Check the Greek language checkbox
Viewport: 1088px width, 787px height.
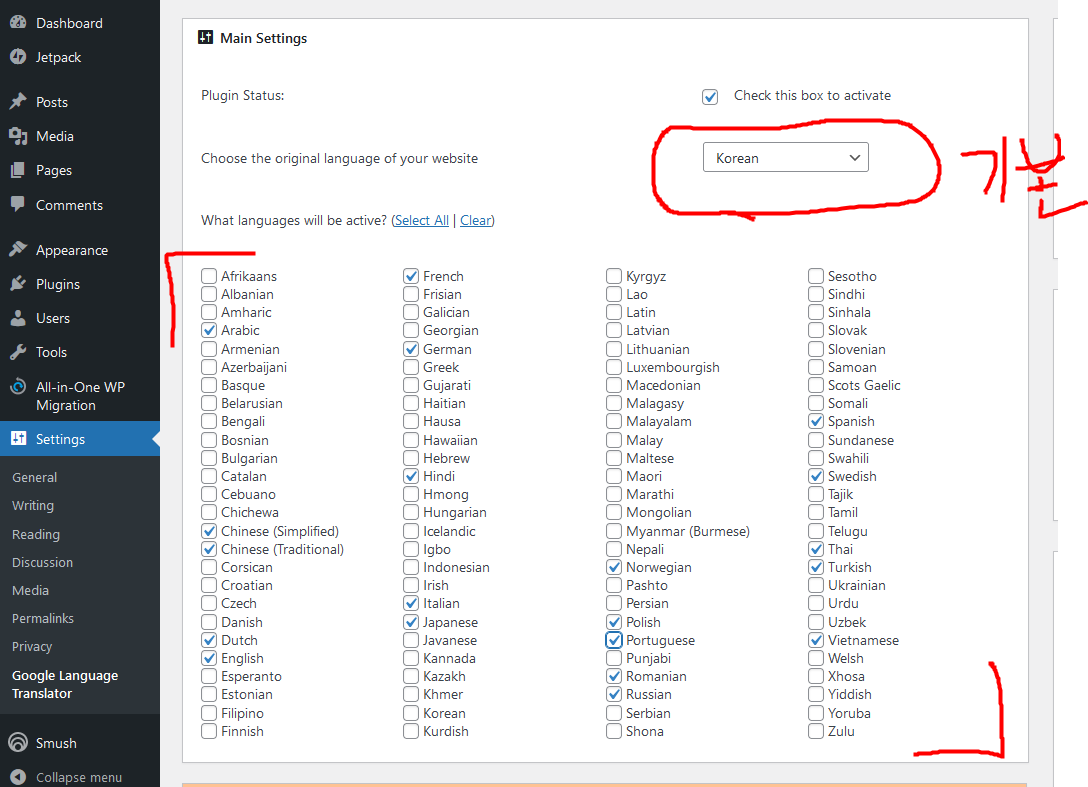[x=411, y=367]
